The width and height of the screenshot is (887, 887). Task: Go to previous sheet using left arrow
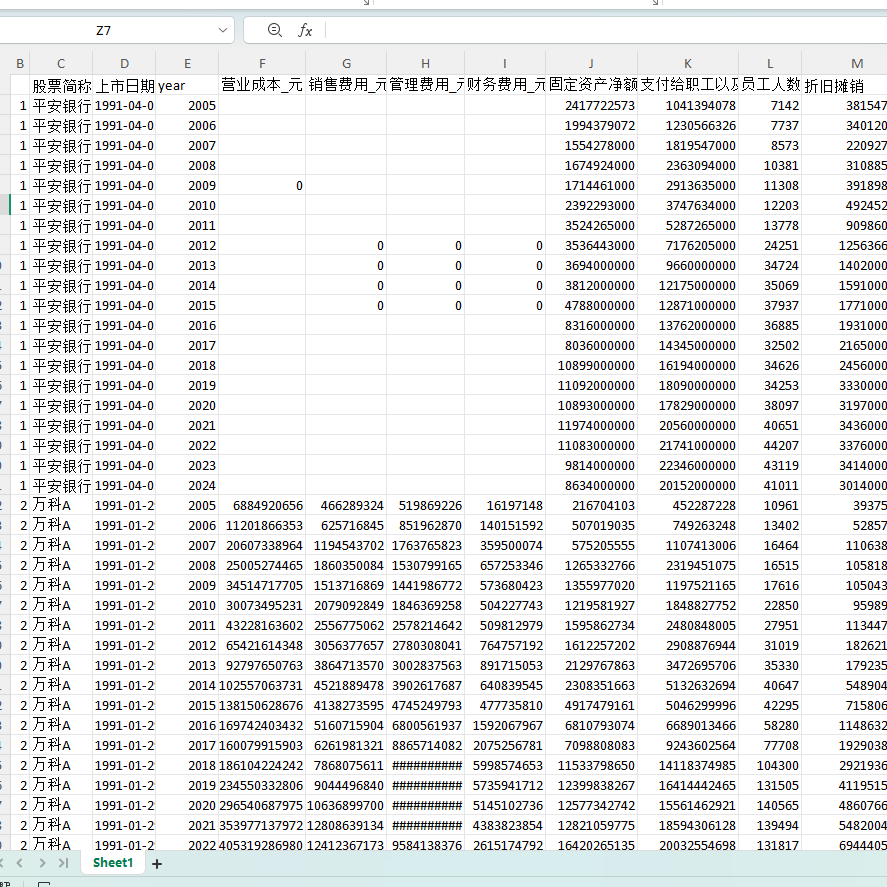click(19, 862)
